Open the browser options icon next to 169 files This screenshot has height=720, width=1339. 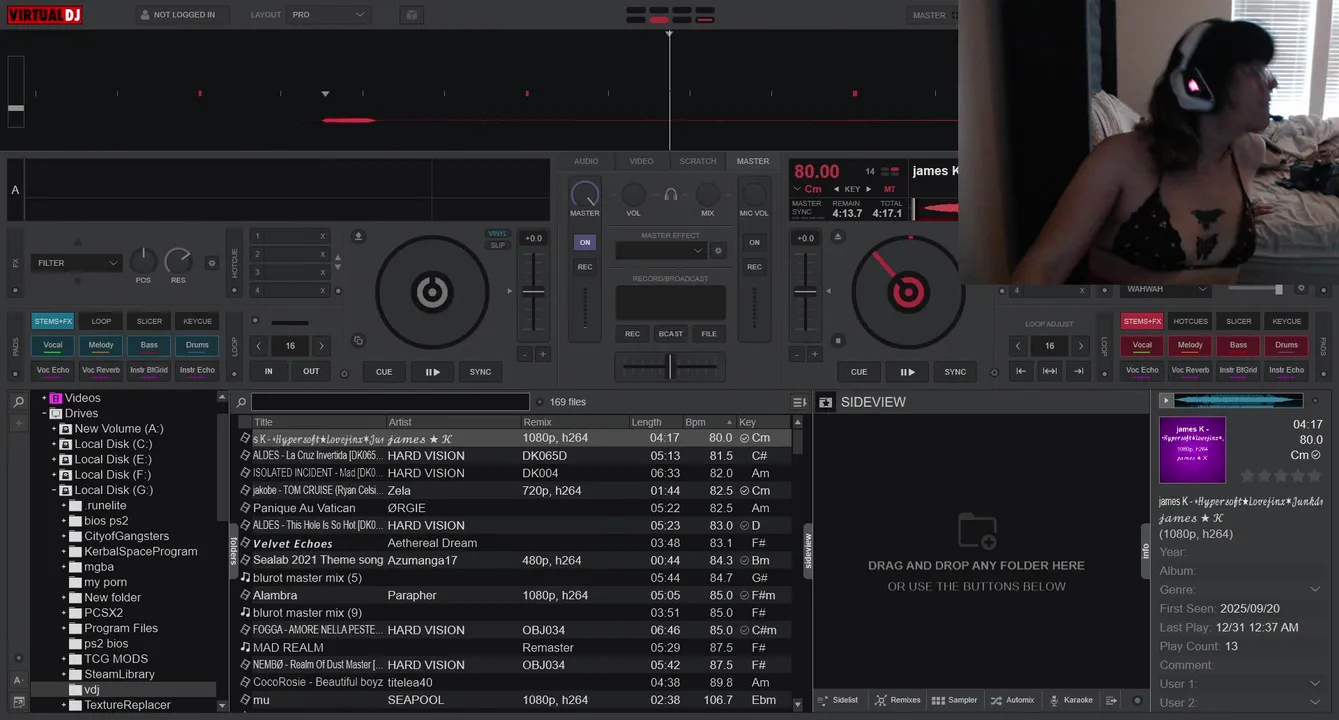(799, 402)
